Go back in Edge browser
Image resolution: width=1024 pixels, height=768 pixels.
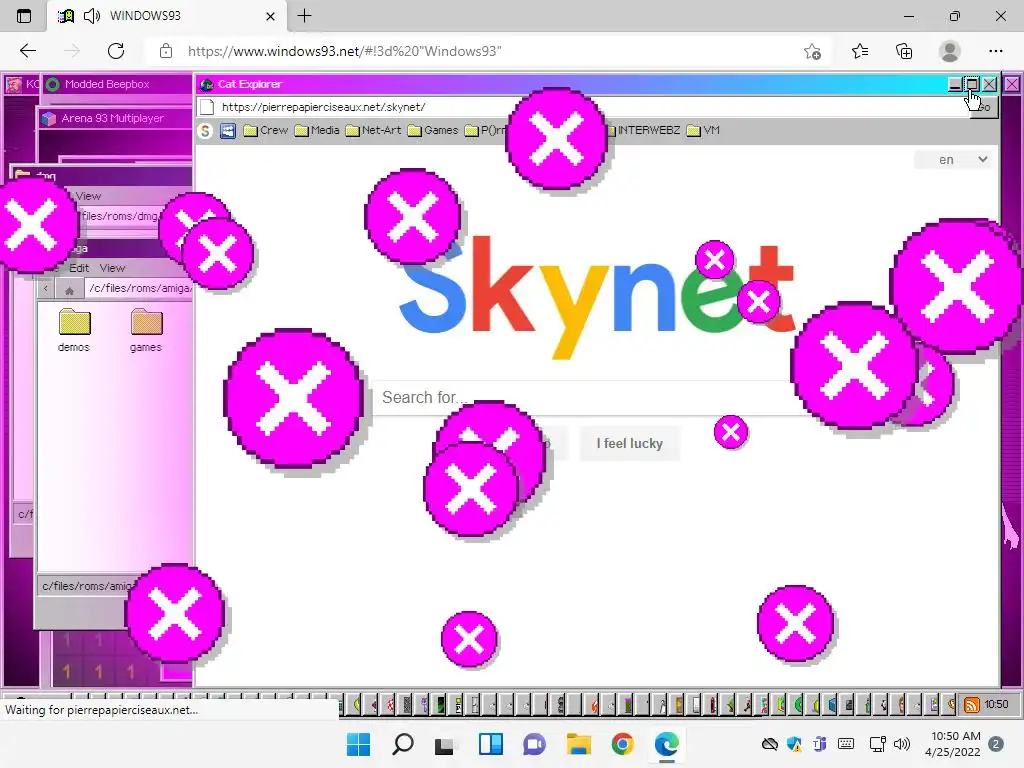pos(27,51)
